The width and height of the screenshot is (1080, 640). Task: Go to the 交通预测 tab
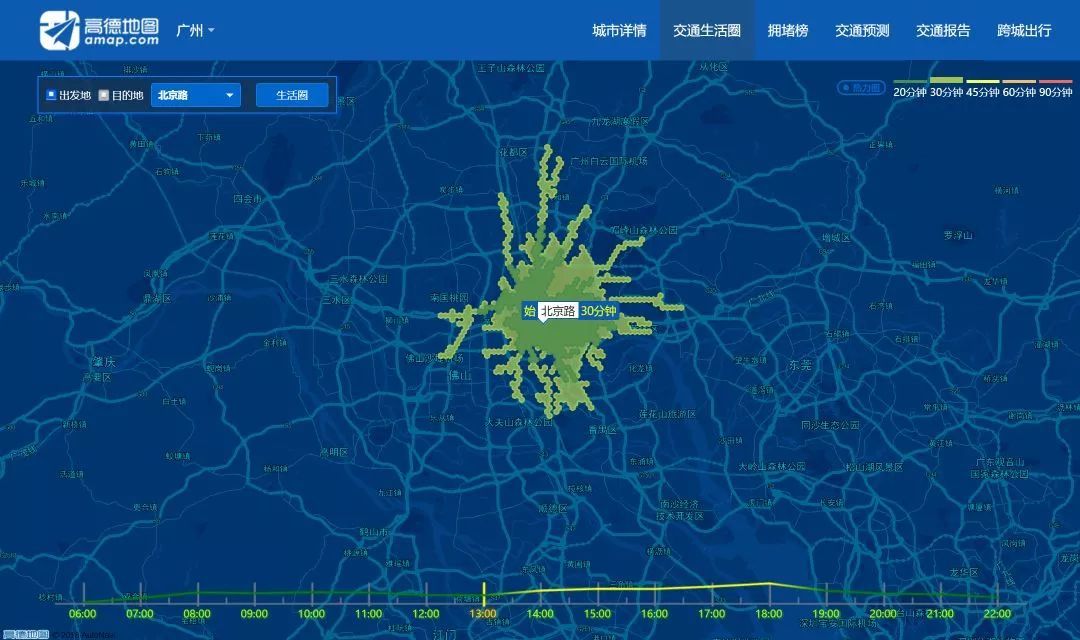pyautogui.click(x=862, y=30)
